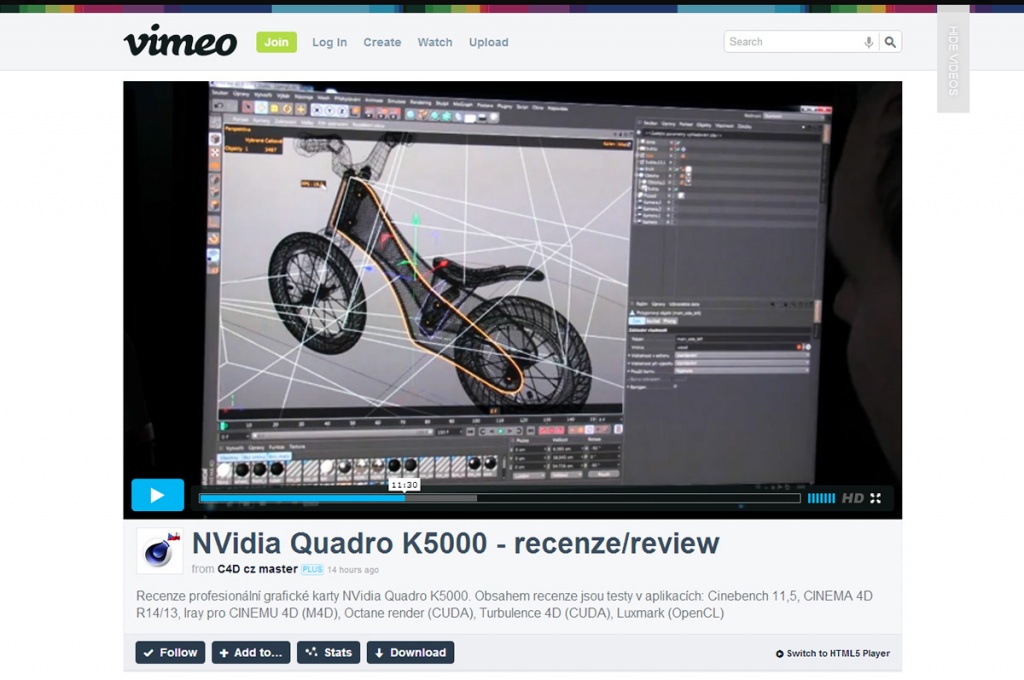Click the green Join button
Viewport: 1024px width, 680px height.
pyautogui.click(x=276, y=42)
